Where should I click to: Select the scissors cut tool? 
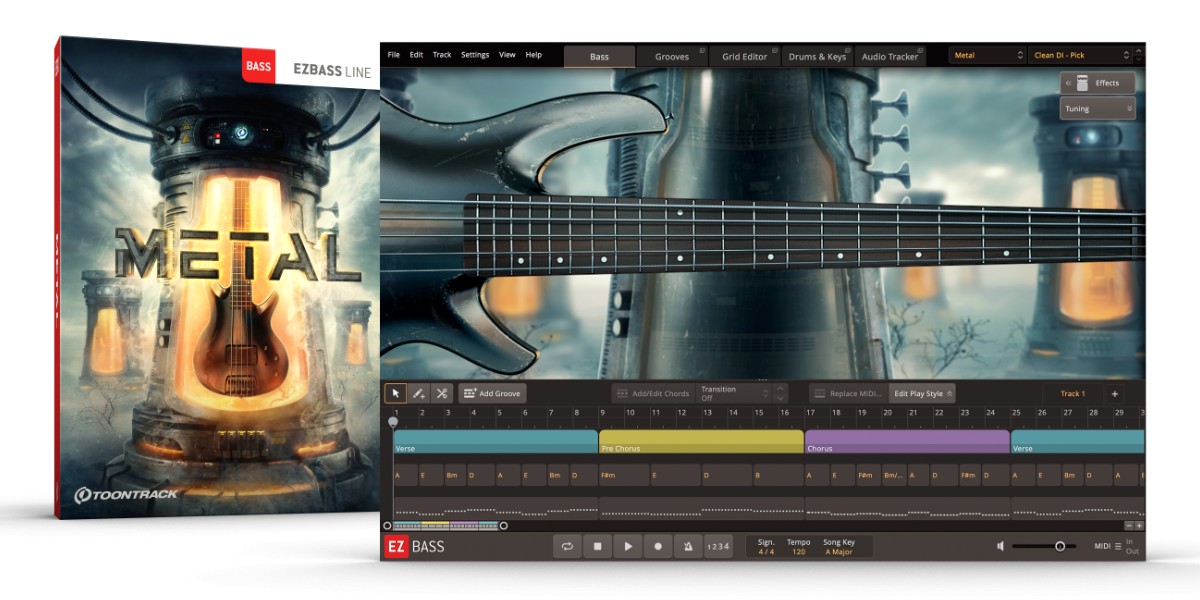point(442,394)
